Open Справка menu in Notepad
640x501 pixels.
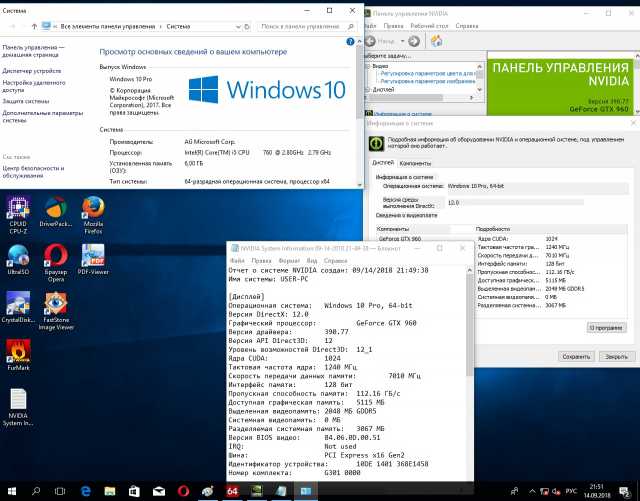click(x=336, y=261)
